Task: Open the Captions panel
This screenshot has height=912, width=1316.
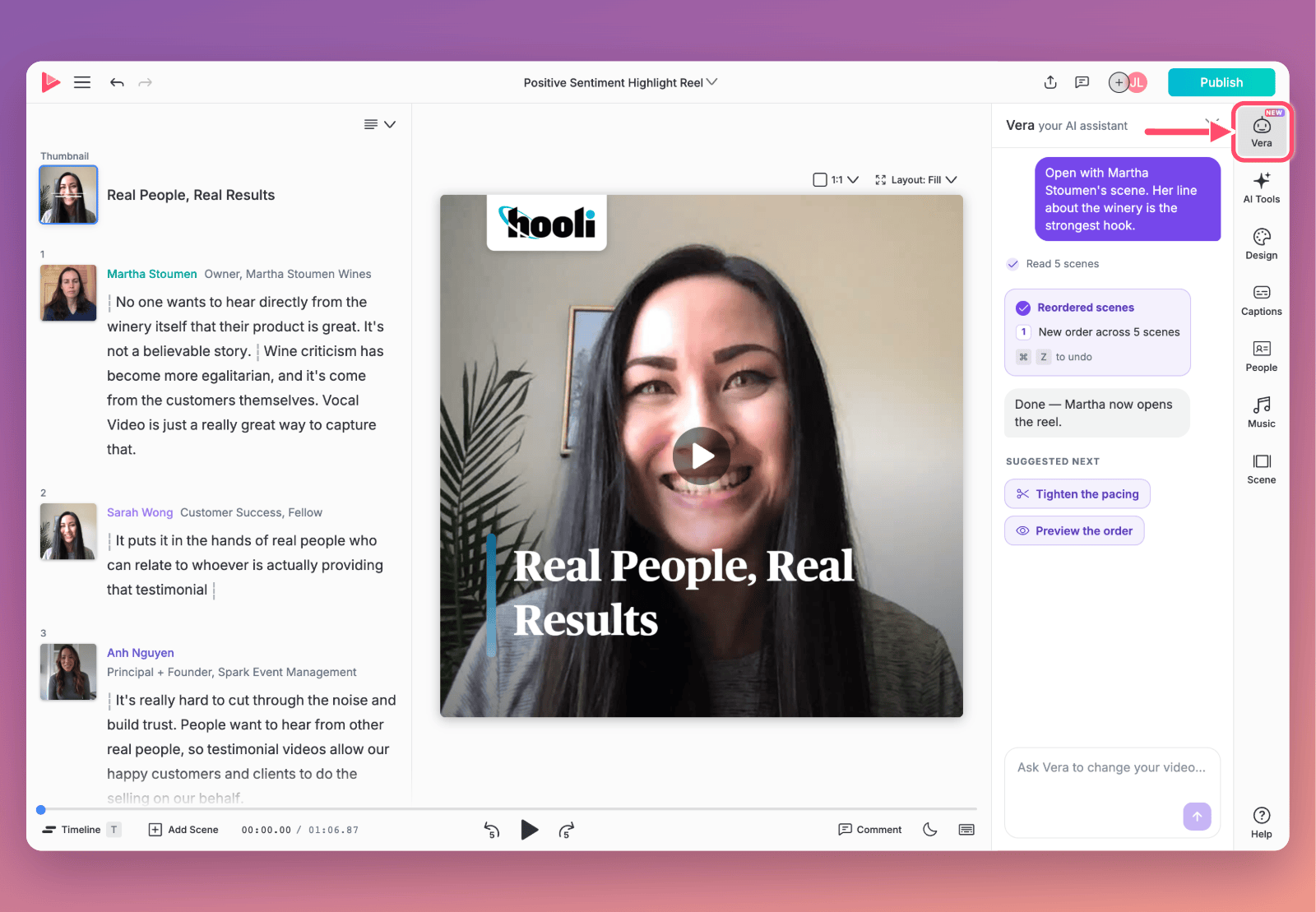Action: (1262, 300)
